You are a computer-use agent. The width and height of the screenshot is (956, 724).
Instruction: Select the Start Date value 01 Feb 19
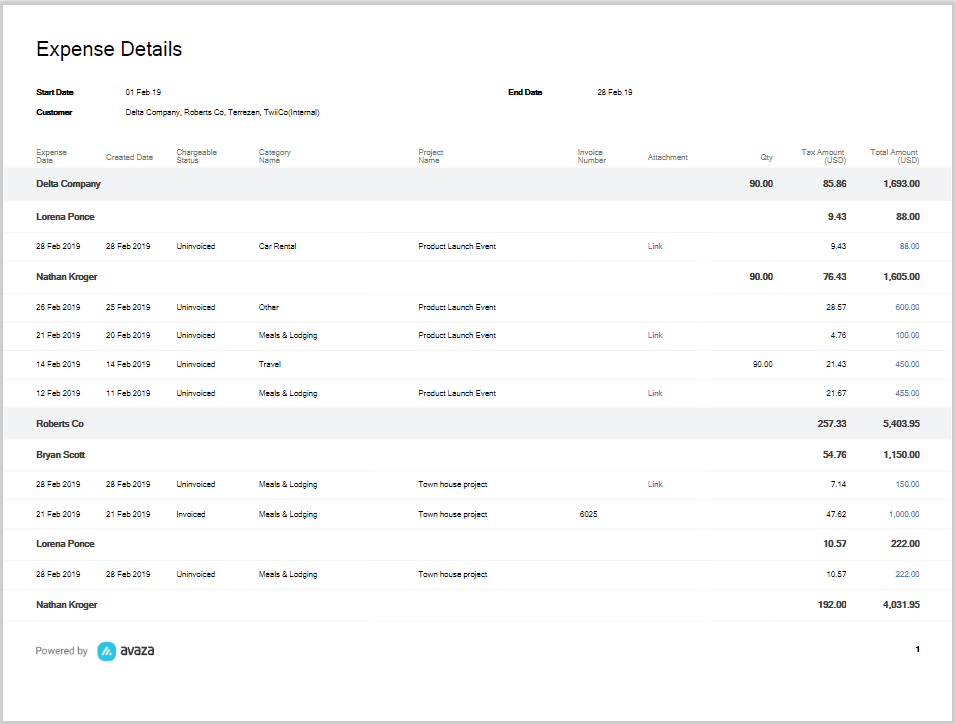tap(143, 92)
